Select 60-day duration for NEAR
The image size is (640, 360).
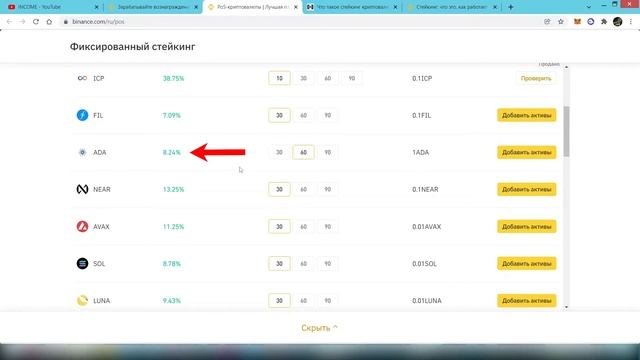point(303,189)
